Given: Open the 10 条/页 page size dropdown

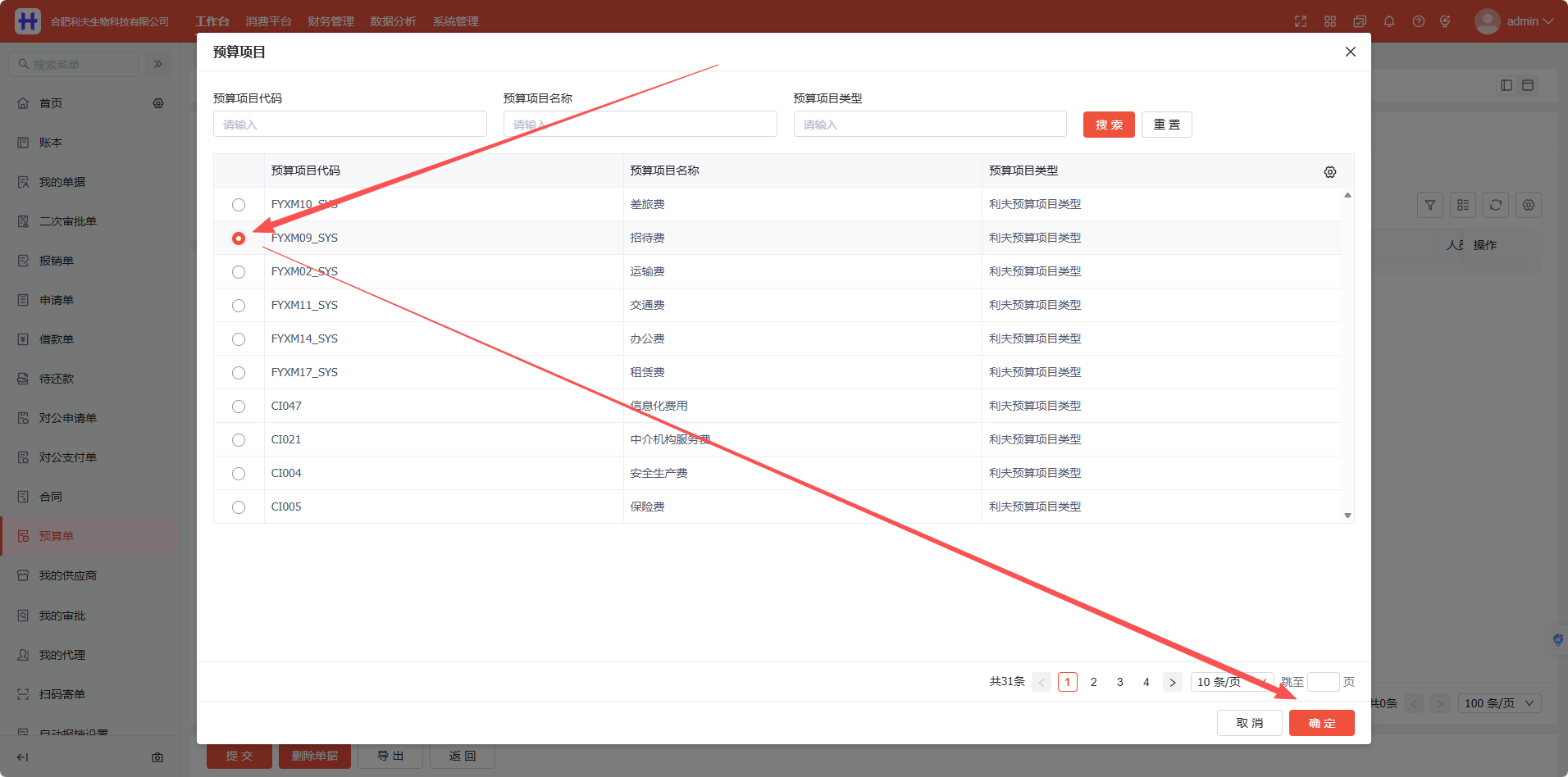Looking at the screenshot, I should click(1232, 682).
